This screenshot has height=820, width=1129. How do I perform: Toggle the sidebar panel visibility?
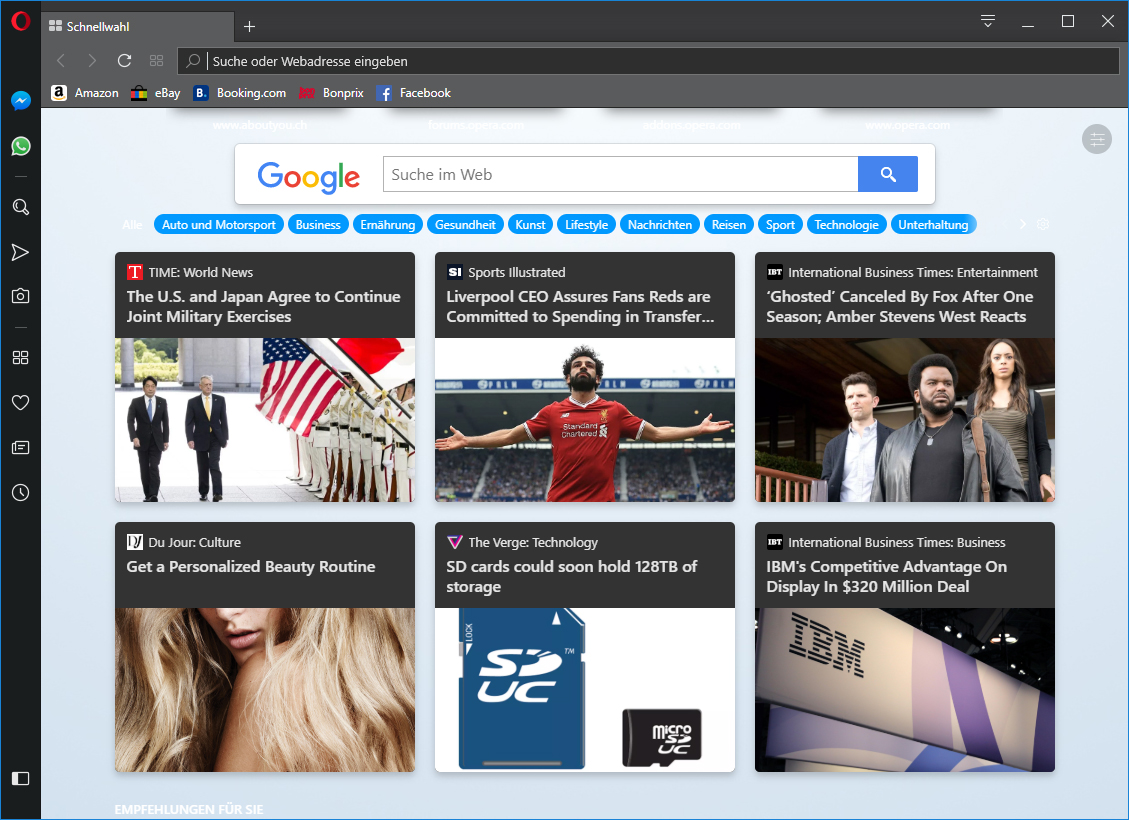tap(20, 778)
